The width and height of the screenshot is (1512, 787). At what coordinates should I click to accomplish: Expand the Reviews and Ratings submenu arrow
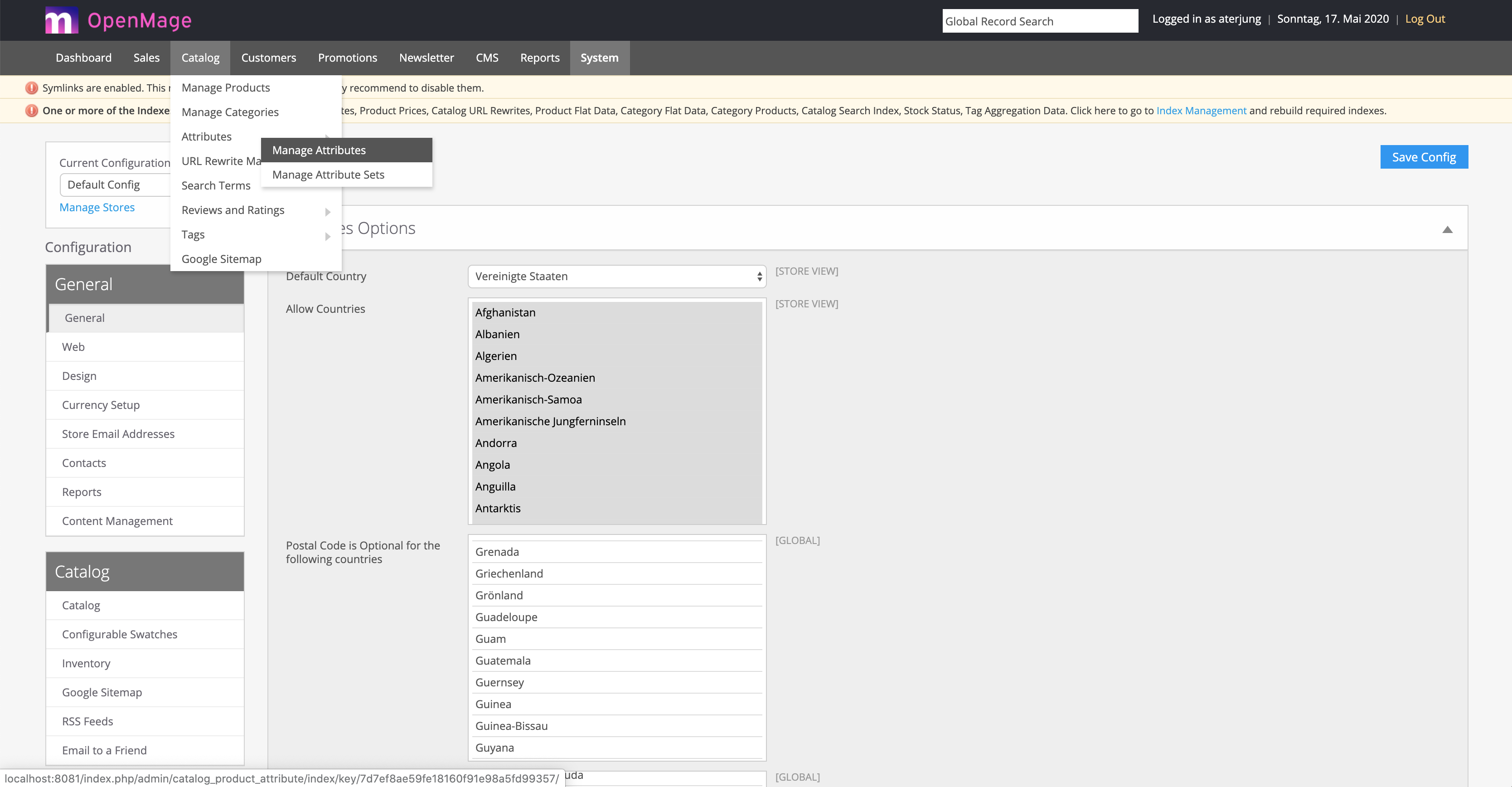click(328, 211)
